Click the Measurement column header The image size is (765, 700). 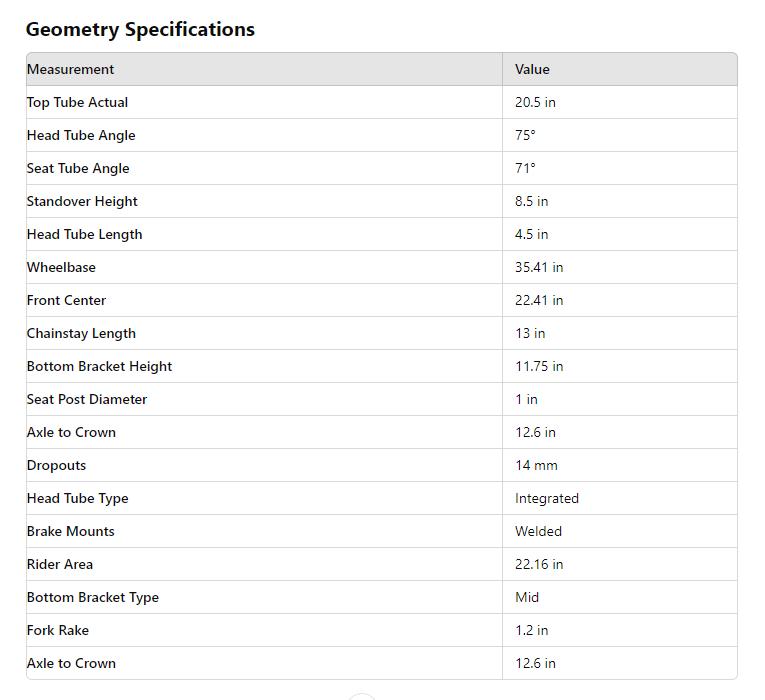(x=71, y=69)
